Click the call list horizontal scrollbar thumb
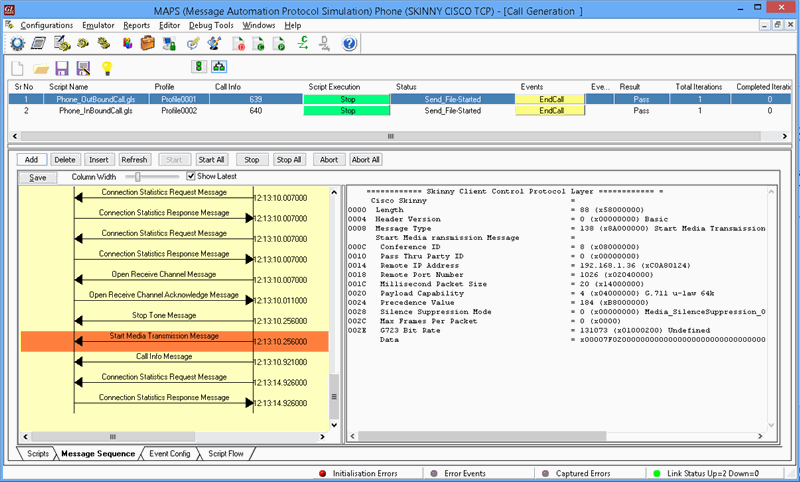This screenshot has height=482, width=800. coord(391,136)
